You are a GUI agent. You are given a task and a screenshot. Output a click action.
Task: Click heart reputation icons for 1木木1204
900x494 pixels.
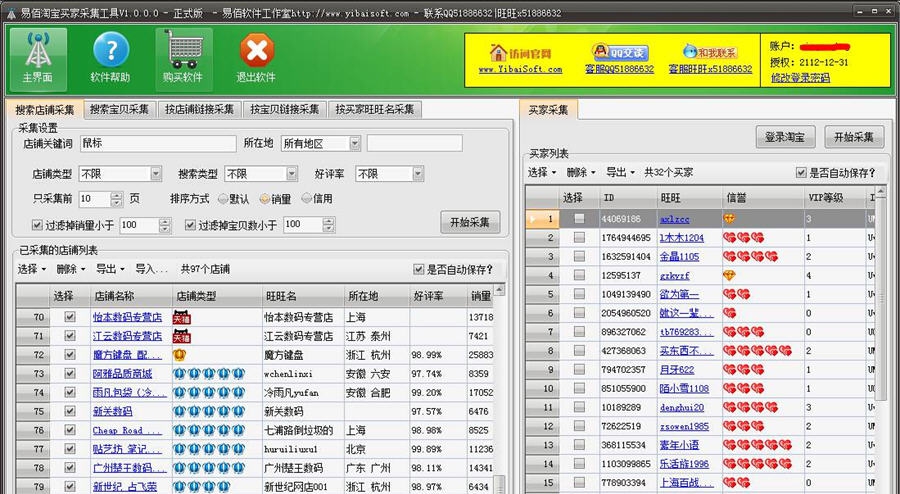coord(743,238)
